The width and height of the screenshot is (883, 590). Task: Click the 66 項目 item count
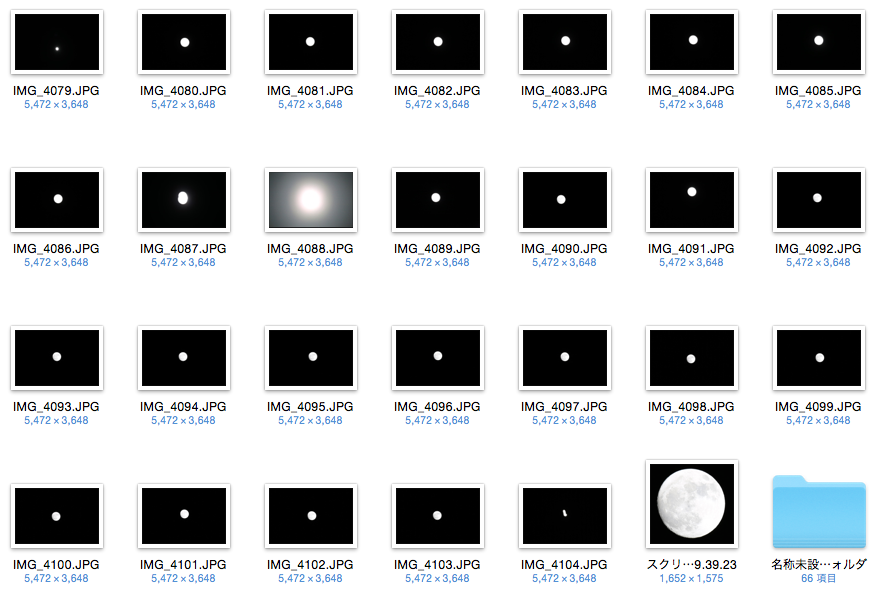(x=819, y=579)
